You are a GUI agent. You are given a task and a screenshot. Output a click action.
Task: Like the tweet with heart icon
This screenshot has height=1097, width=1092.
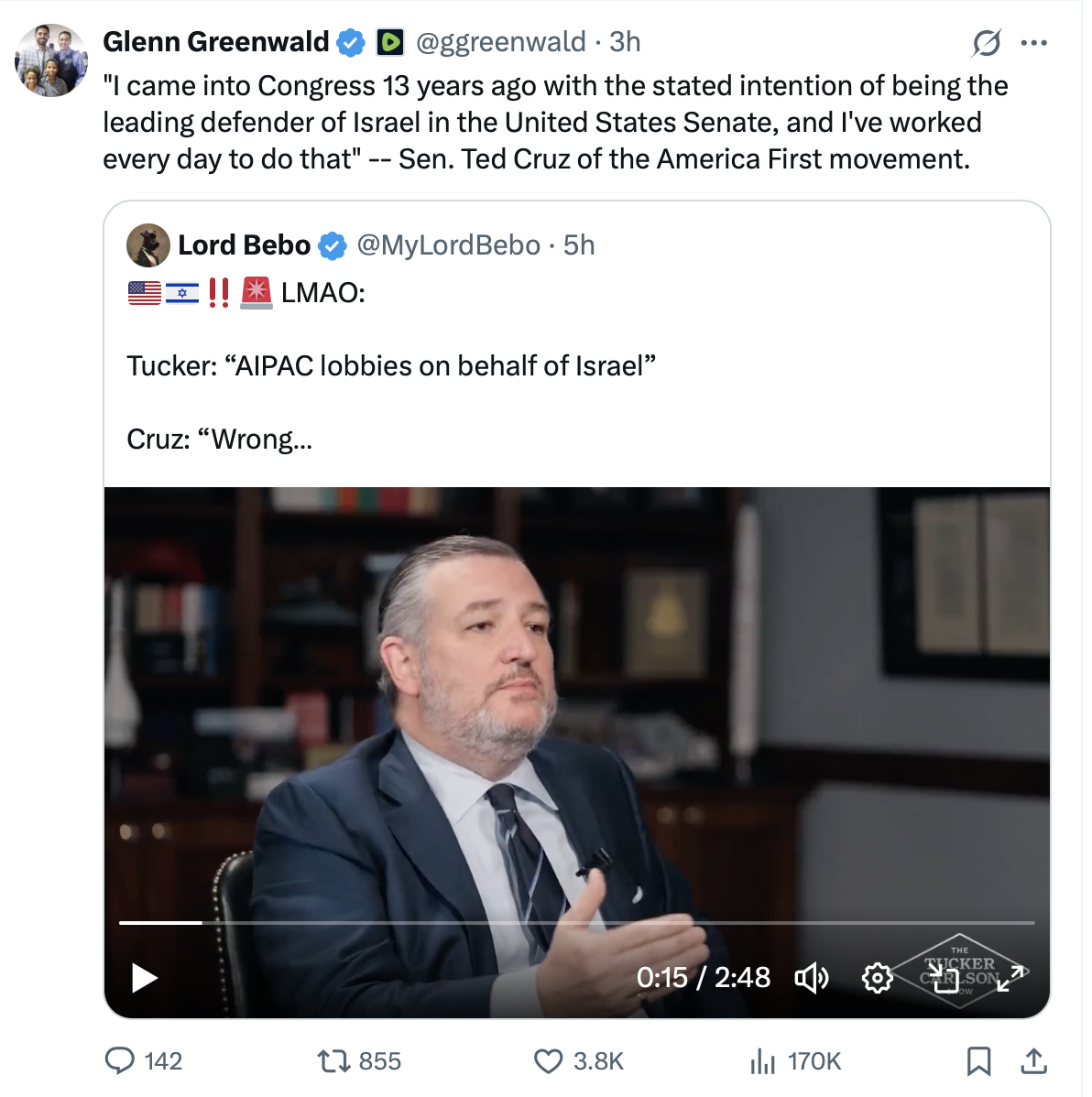548,1060
